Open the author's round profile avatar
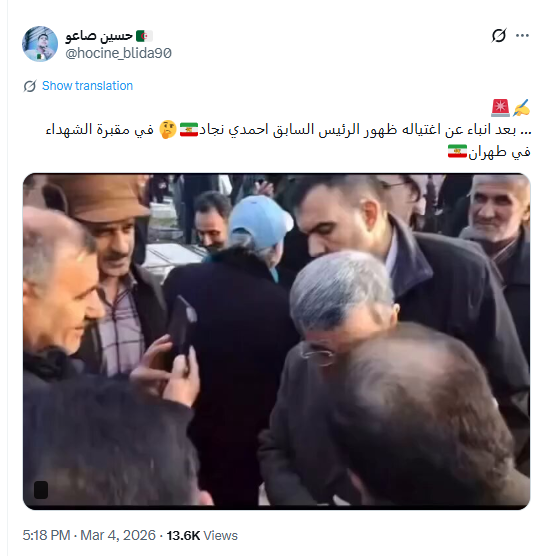Viewport: 546px width, 556px height. (x=40, y=44)
